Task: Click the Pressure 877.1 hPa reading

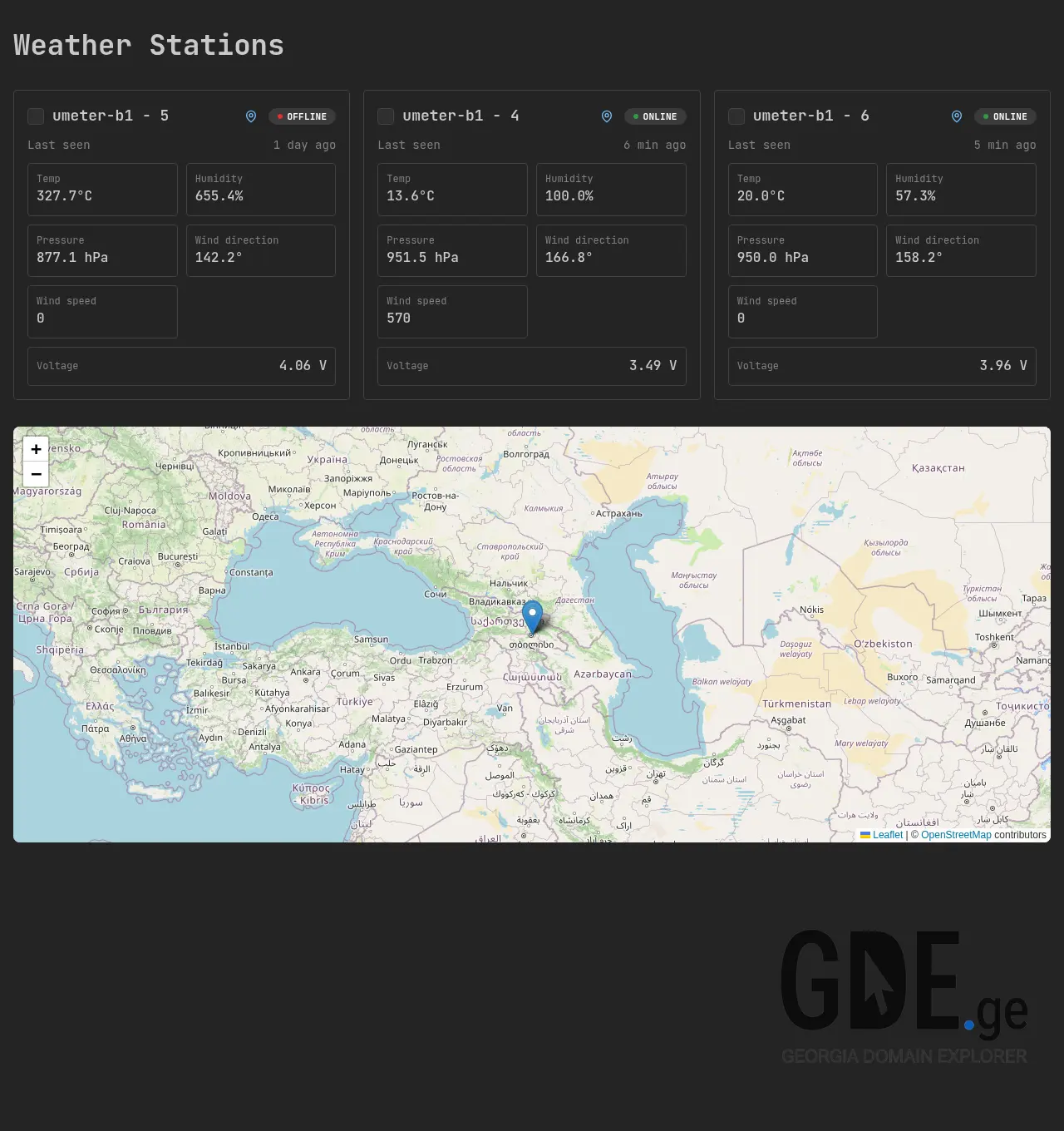Action: (x=102, y=250)
